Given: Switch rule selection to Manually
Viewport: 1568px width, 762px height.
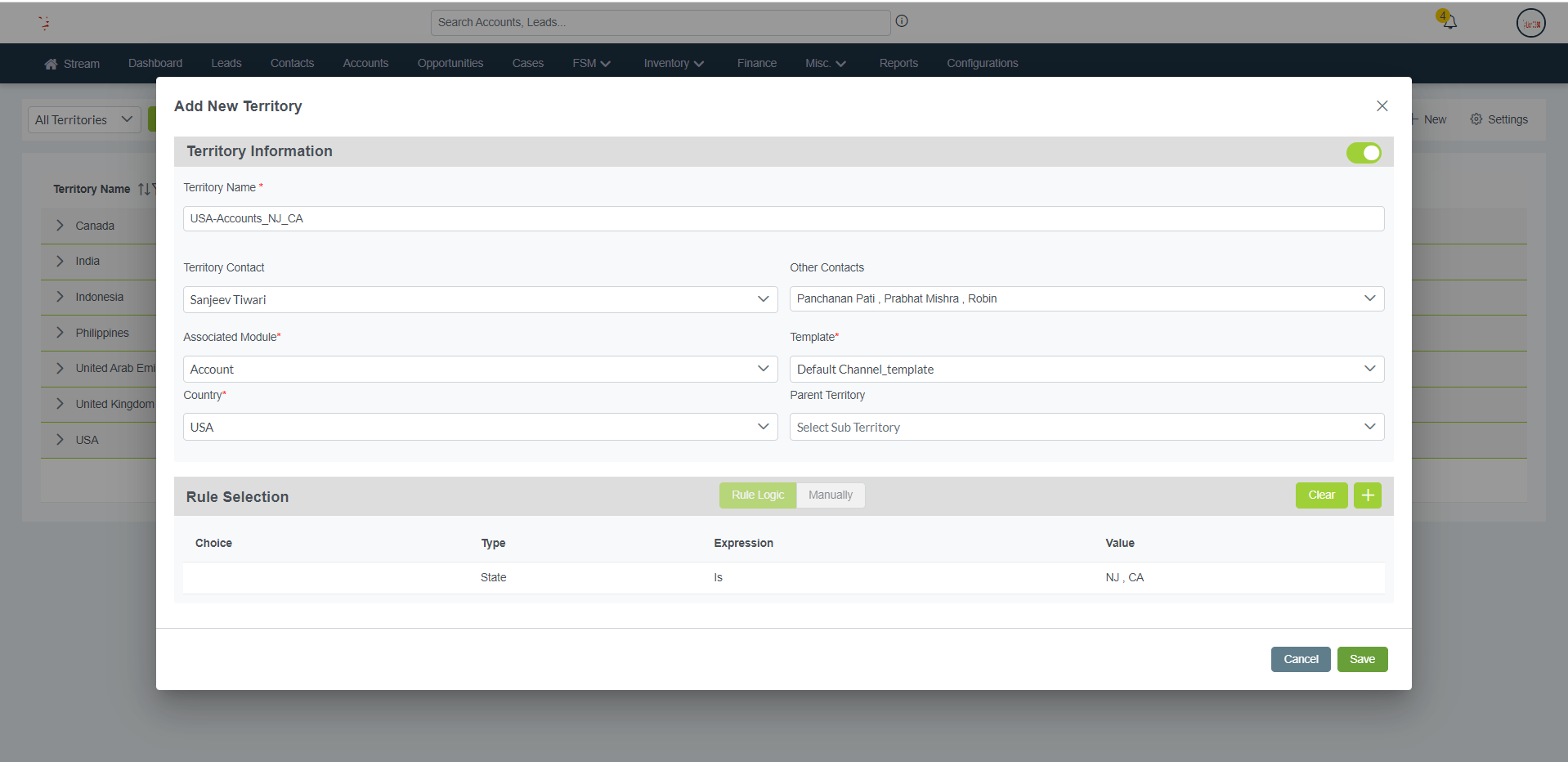Looking at the screenshot, I should (x=830, y=495).
